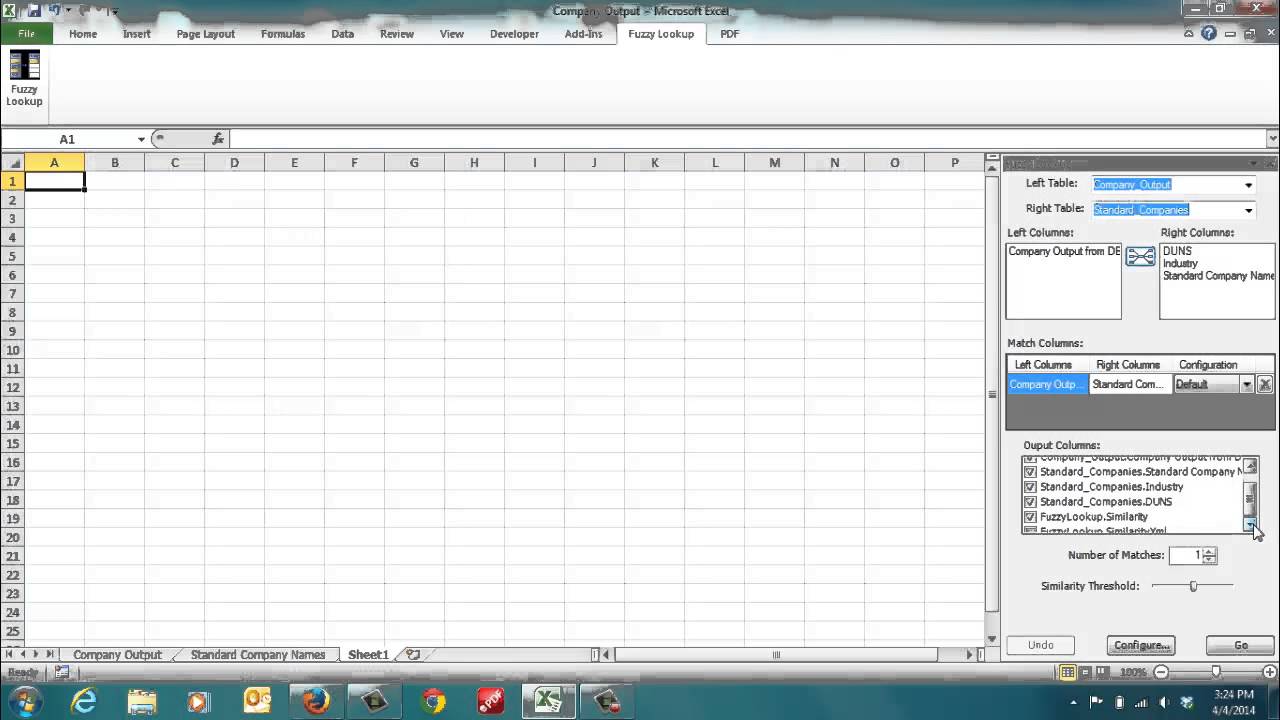Click the join columns icon between lists
The image size is (1280, 720).
pos(1140,257)
